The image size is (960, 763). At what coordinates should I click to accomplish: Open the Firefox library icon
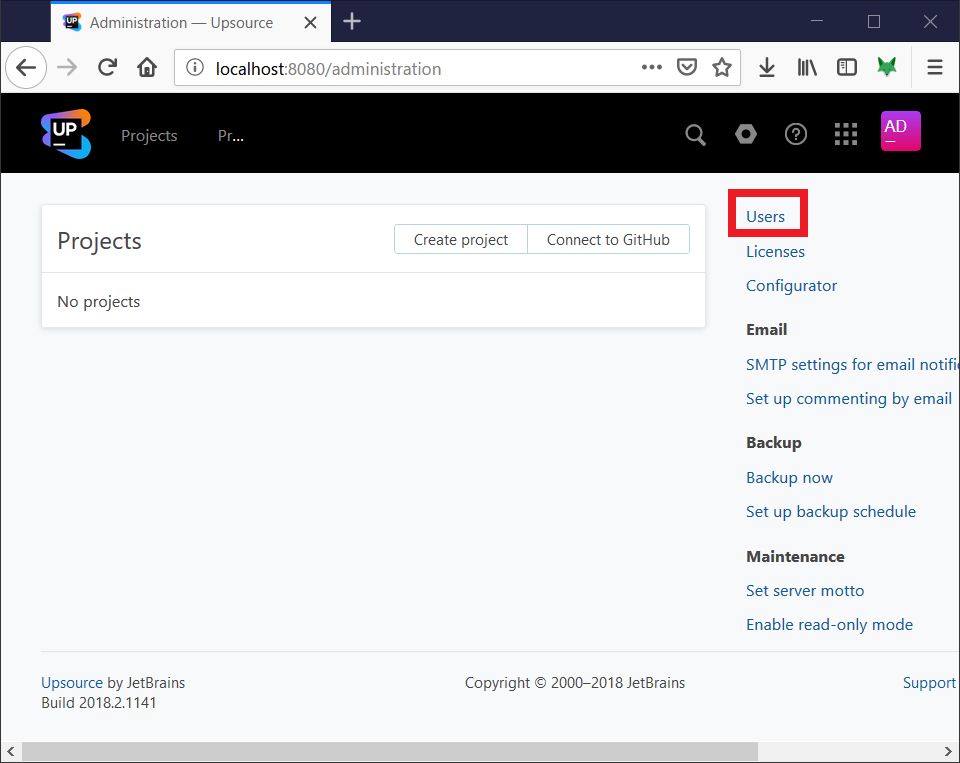pos(806,67)
